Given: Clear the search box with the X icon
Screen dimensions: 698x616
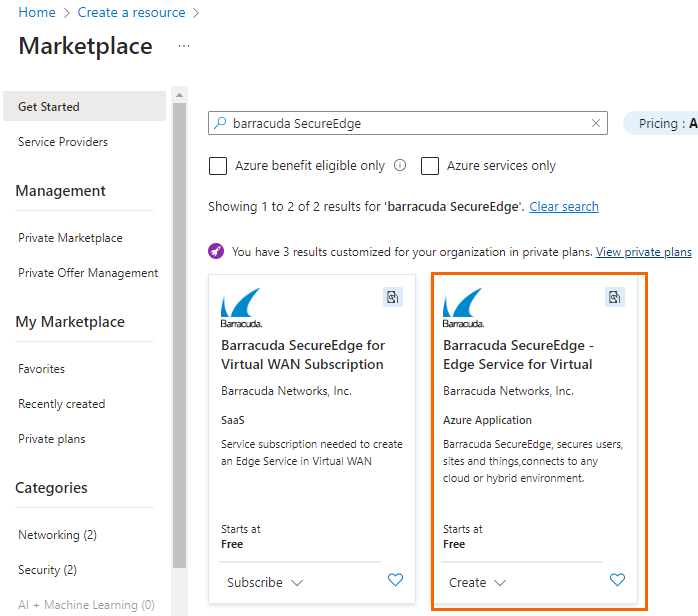Looking at the screenshot, I should 597,124.
